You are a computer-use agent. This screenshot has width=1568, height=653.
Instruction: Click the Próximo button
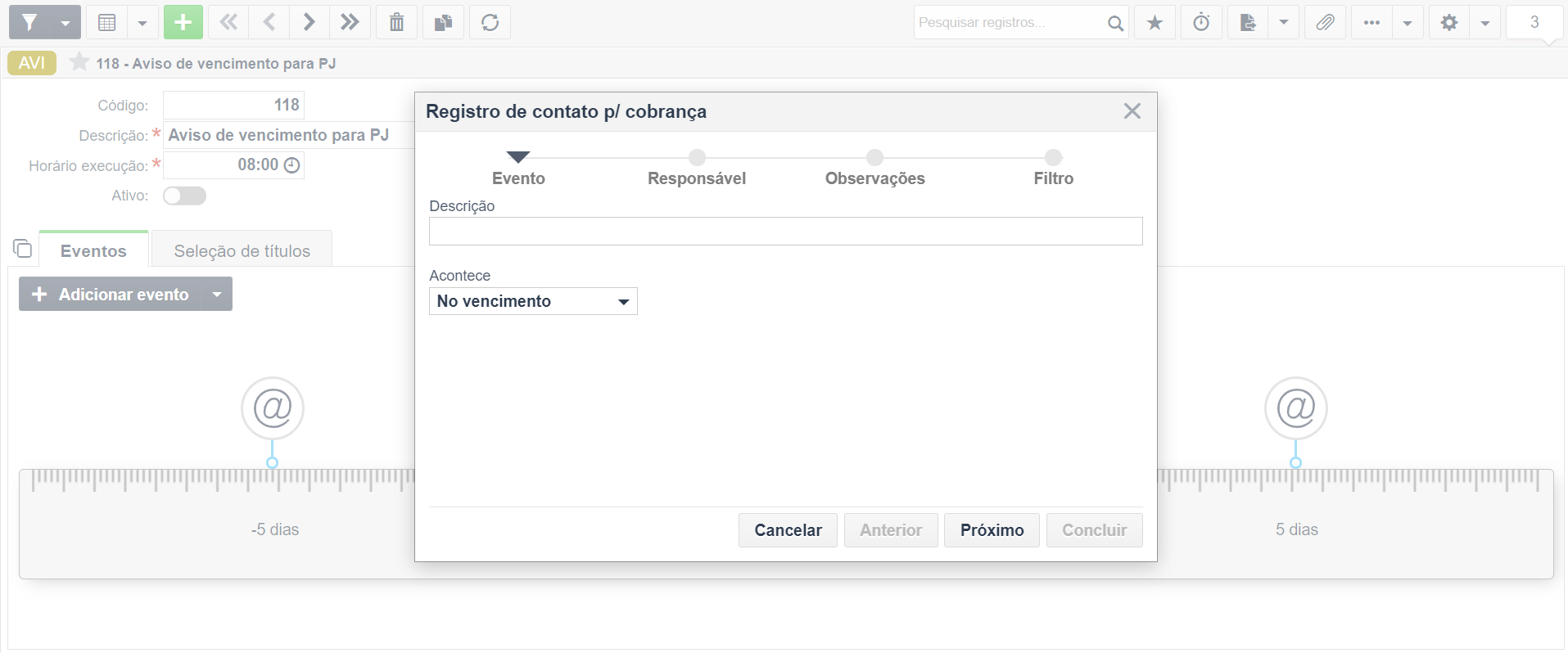(992, 530)
